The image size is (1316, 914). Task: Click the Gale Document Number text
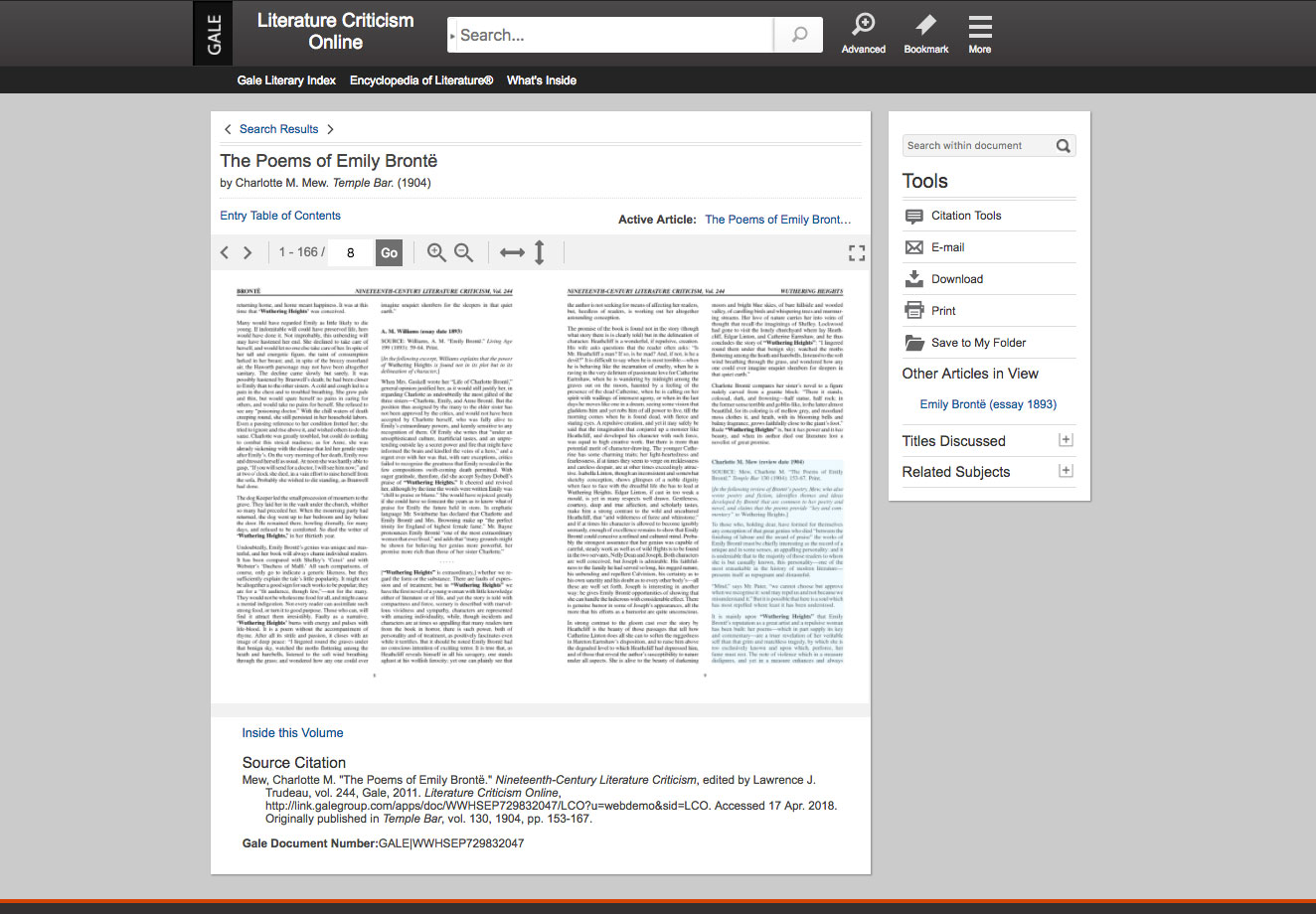coord(383,843)
